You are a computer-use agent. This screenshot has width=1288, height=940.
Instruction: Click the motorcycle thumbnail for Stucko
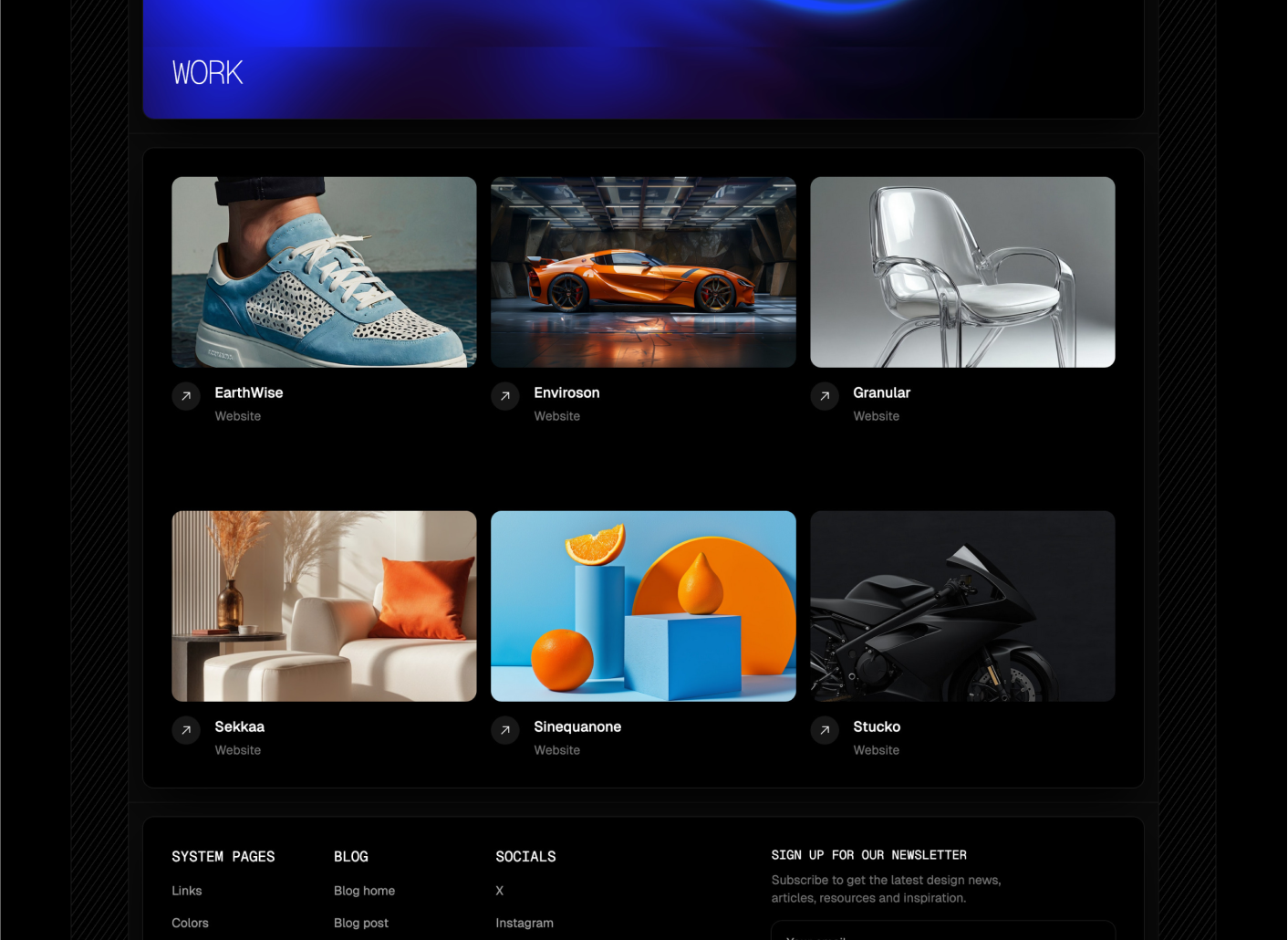[962, 606]
